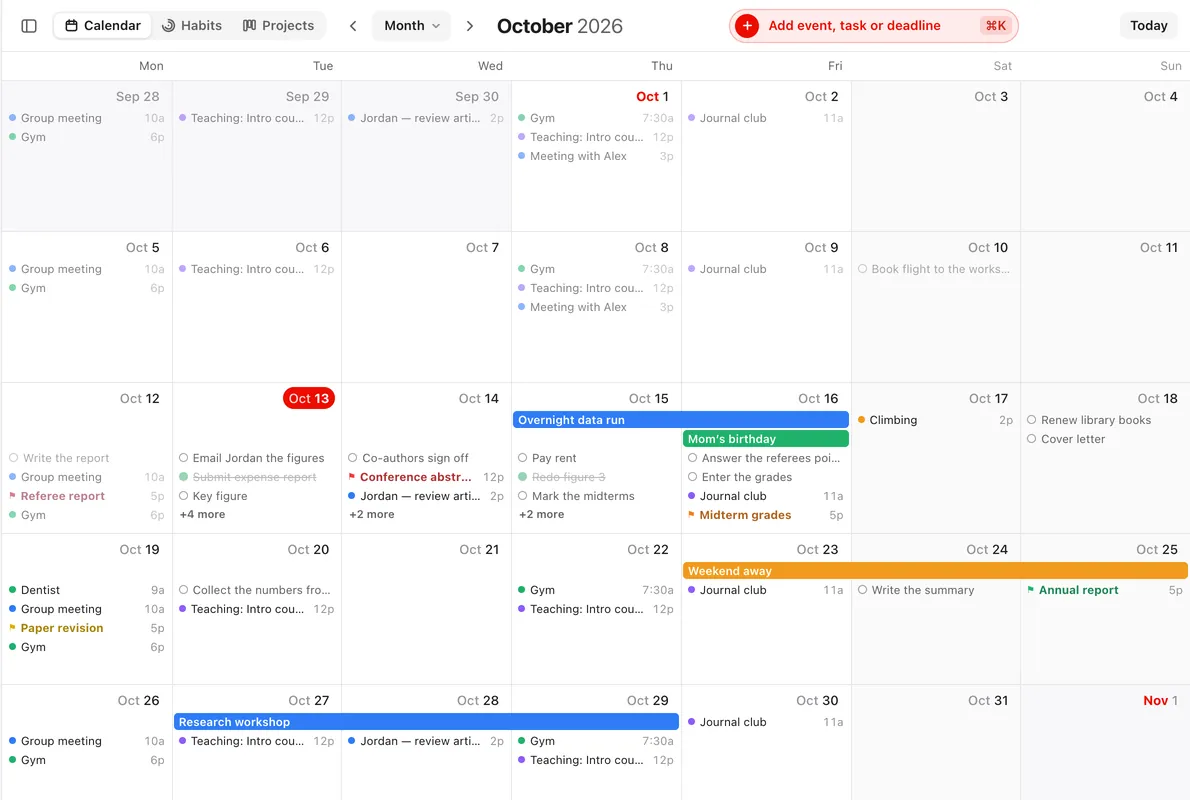Open the Overnight data run event
Screen dimensions: 1190x800
click(x=681, y=420)
